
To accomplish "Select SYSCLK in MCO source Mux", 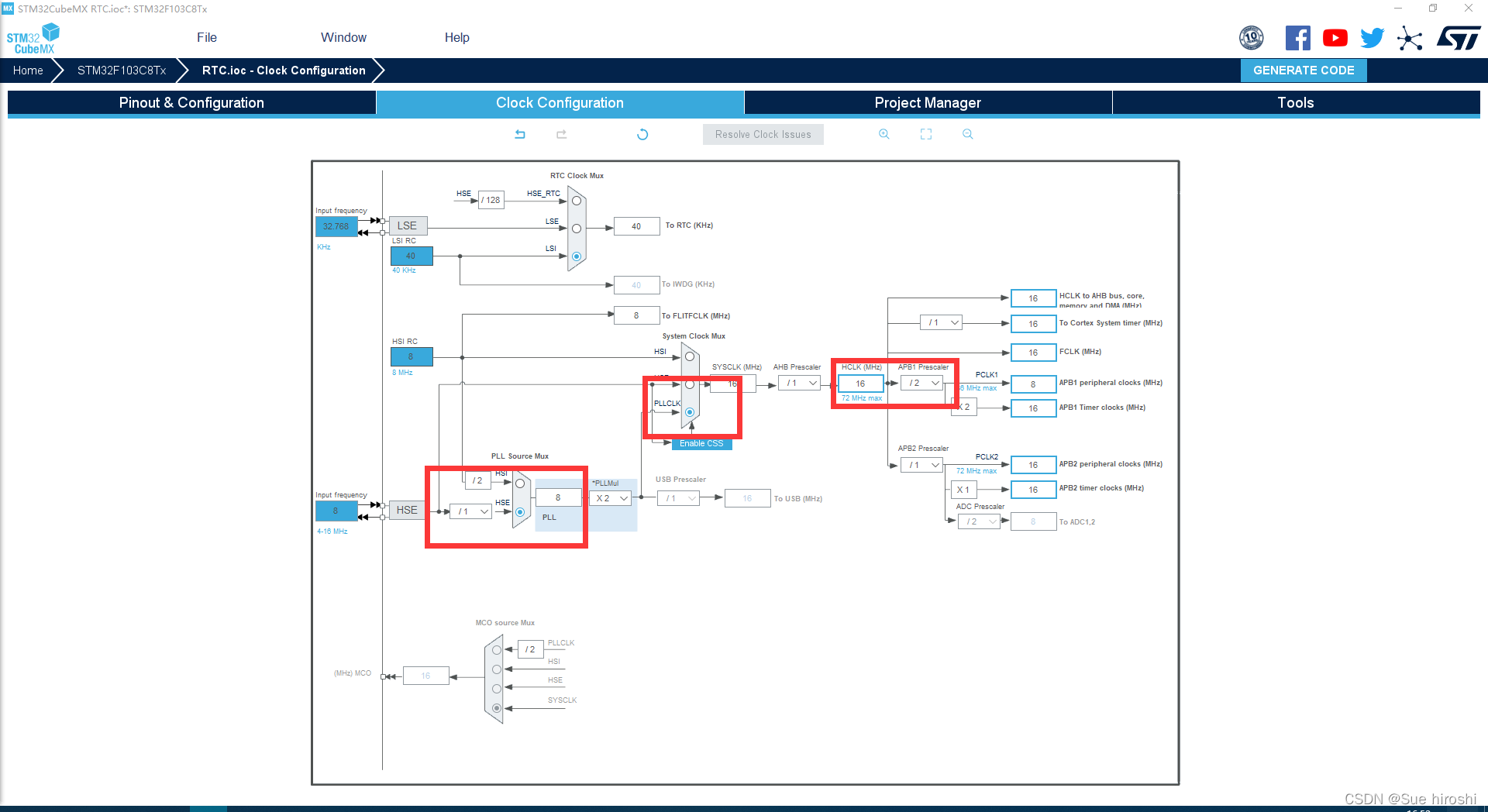I will [497, 707].
